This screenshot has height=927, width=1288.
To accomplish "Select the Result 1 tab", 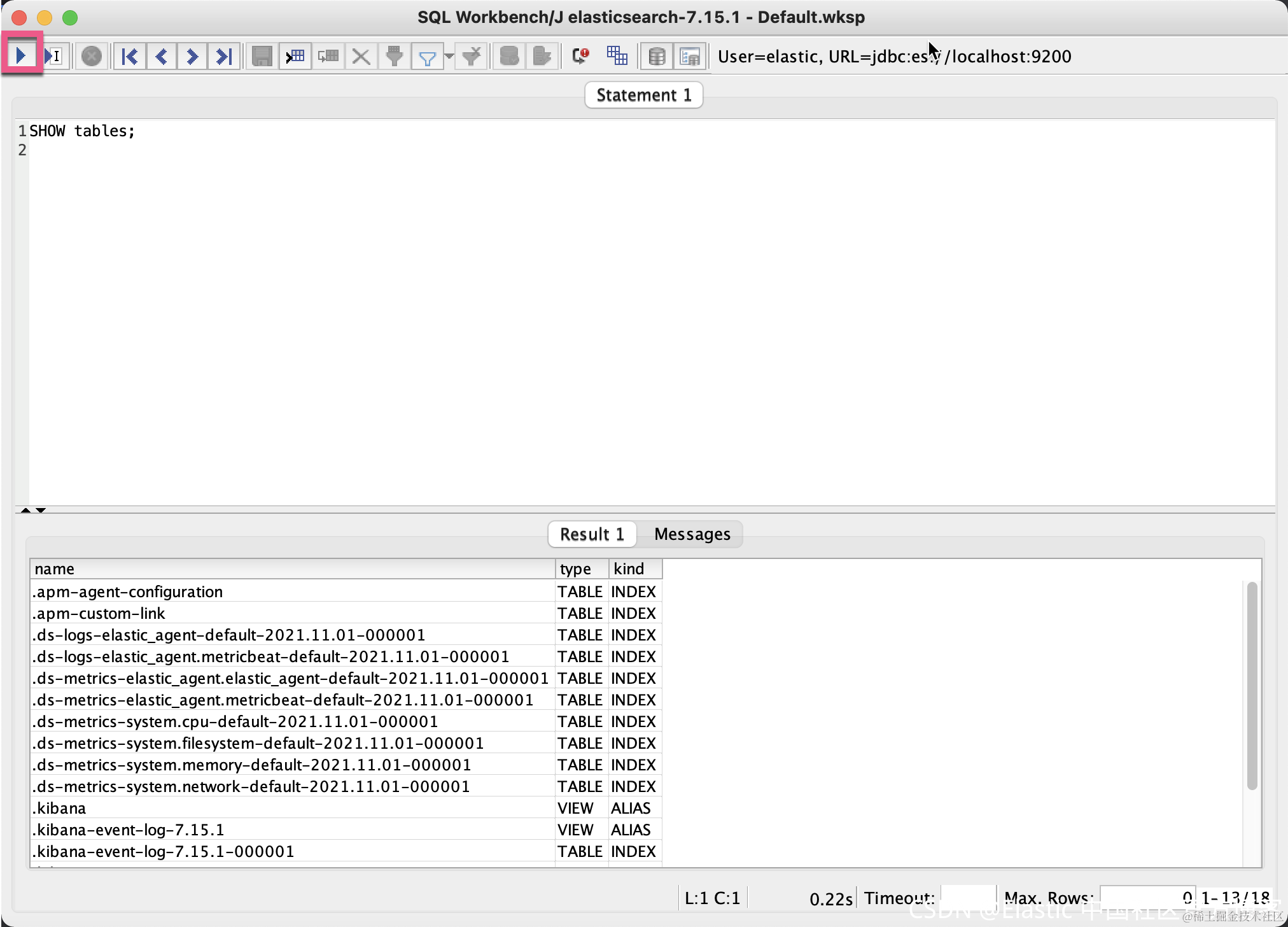I will pos(591,534).
